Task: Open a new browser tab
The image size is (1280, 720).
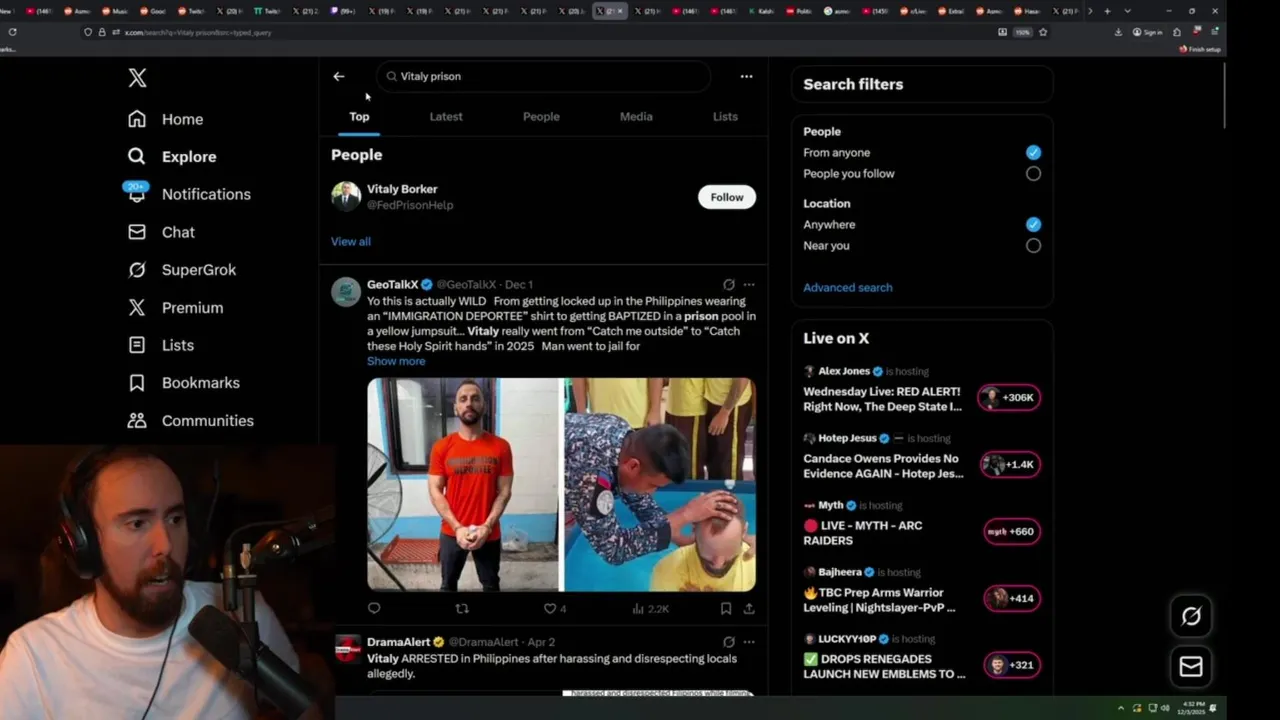Action: click(x=1107, y=11)
